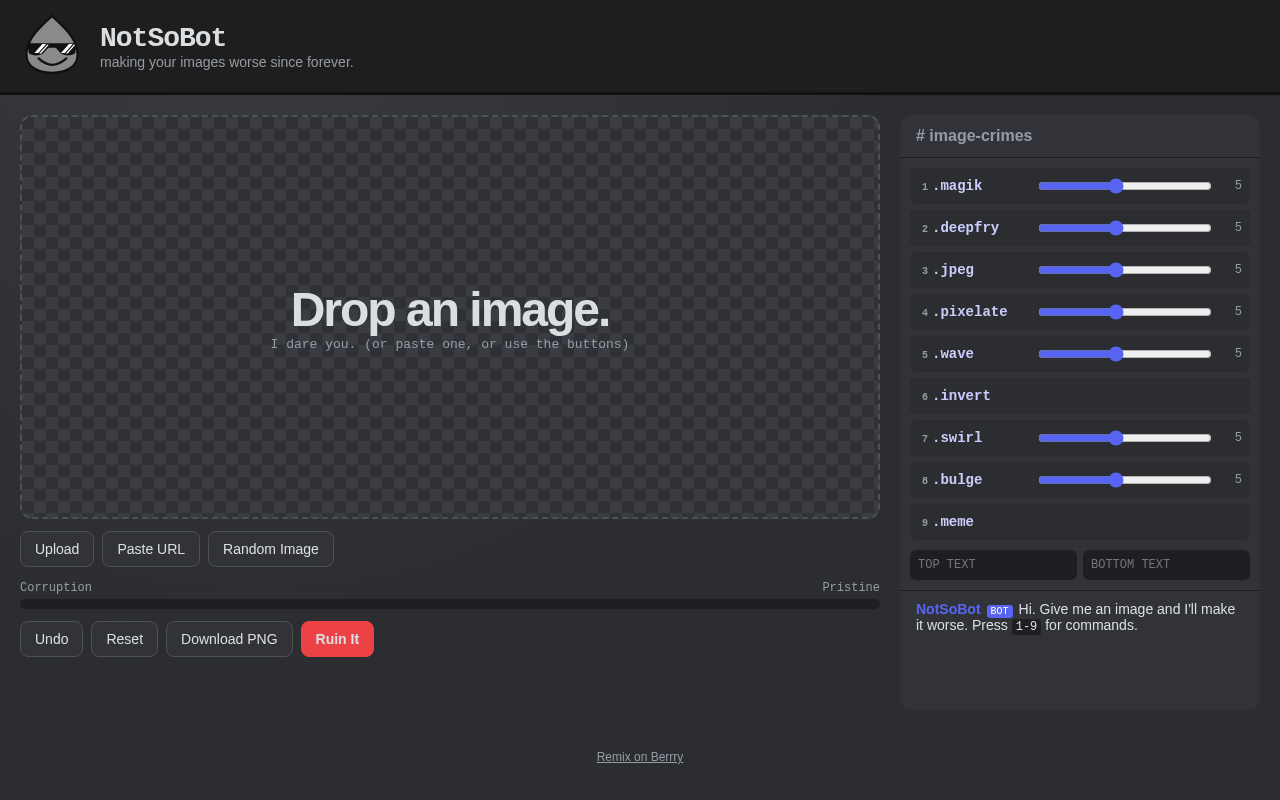
Task: Click the tagline 'making your images worse since forever.'
Action: pos(227,62)
